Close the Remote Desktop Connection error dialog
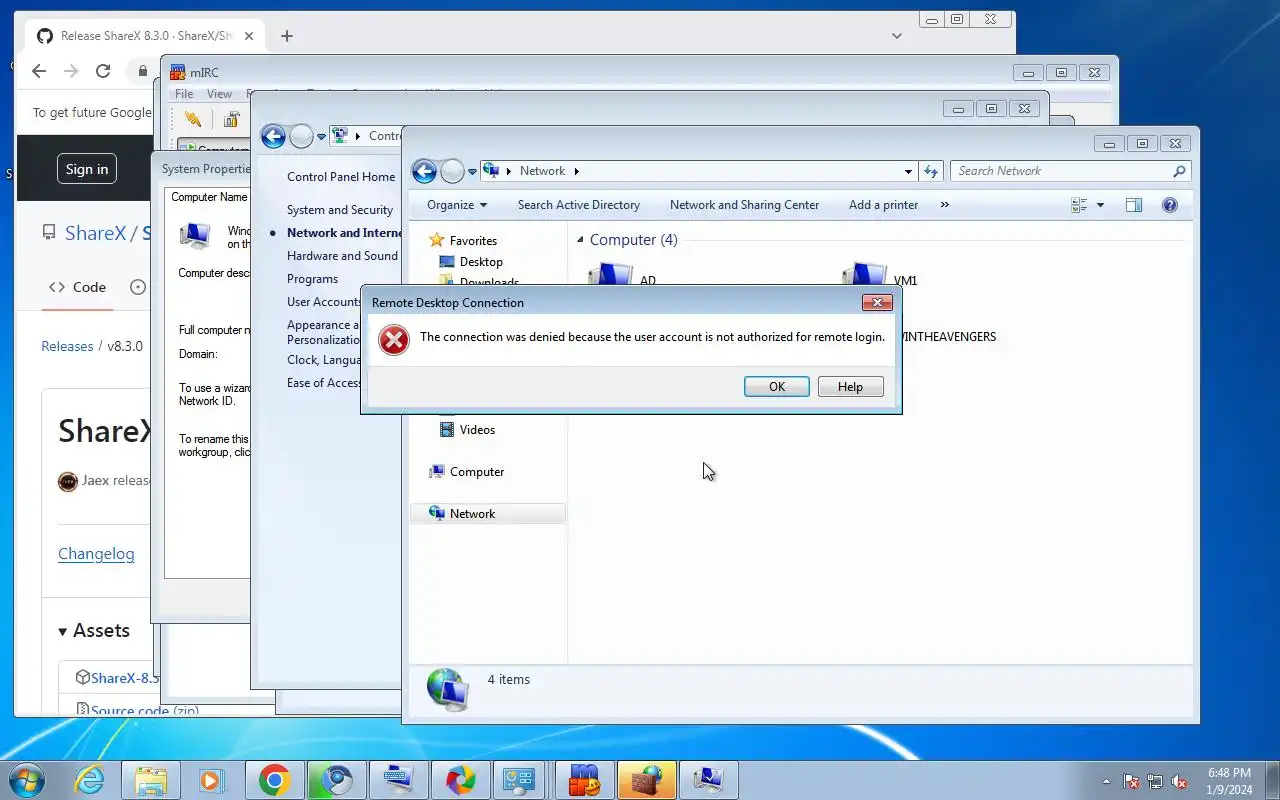The height and width of the screenshot is (800, 1280). [877, 303]
